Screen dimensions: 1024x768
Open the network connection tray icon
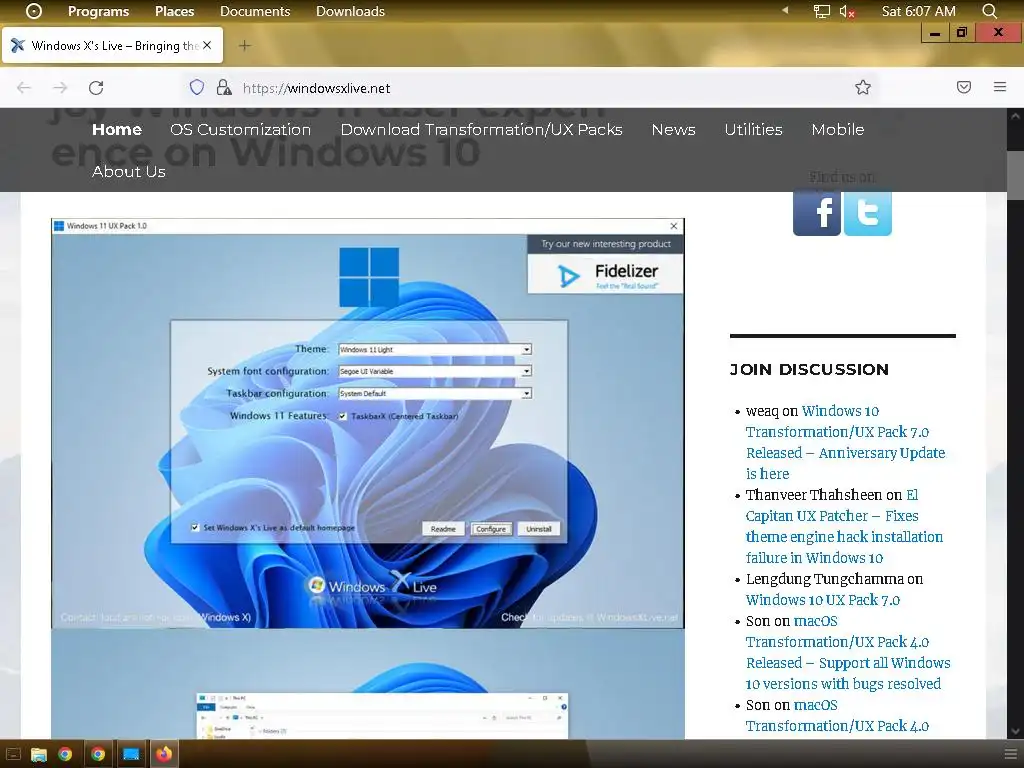pos(822,11)
